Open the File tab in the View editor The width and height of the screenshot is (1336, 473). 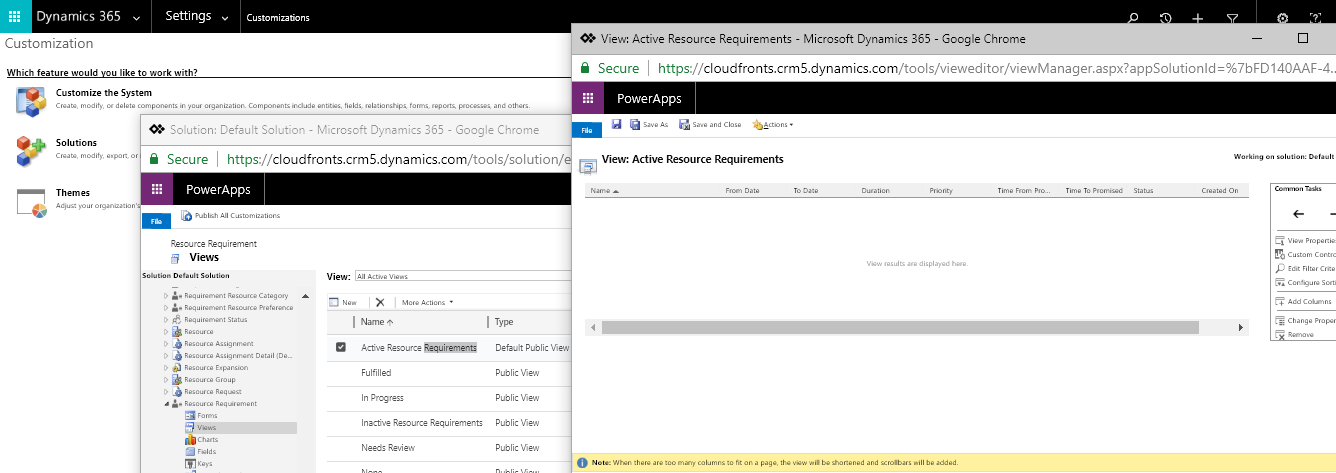pos(587,130)
